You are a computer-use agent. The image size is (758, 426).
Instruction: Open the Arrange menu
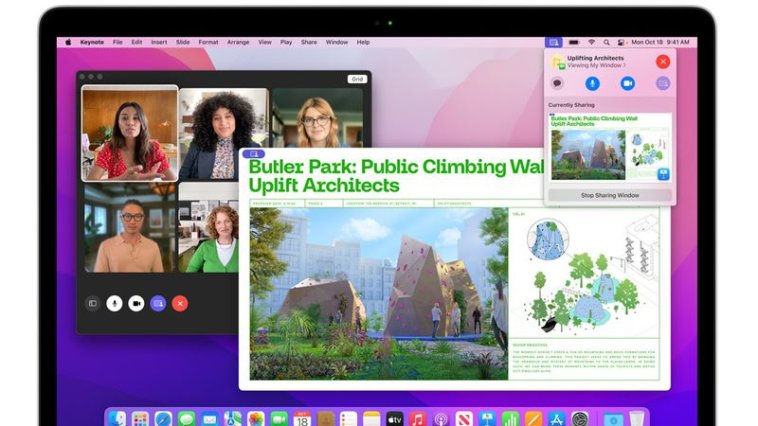tap(238, 43)
